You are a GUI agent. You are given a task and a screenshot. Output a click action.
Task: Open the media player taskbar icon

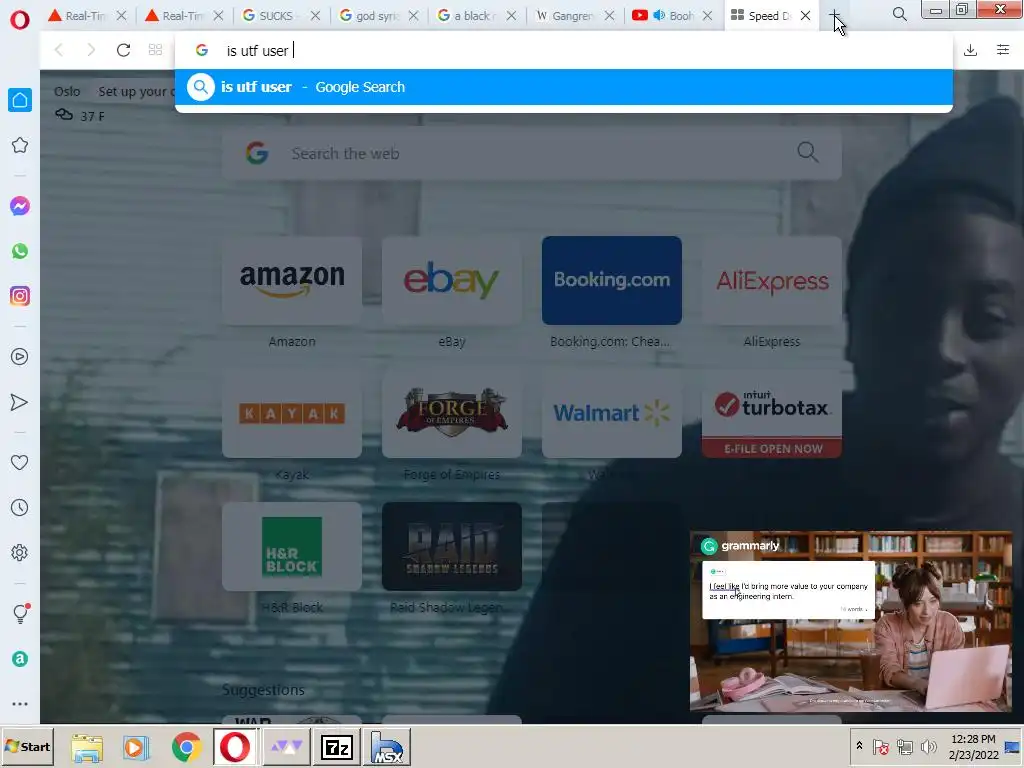(x=136, y=747)
